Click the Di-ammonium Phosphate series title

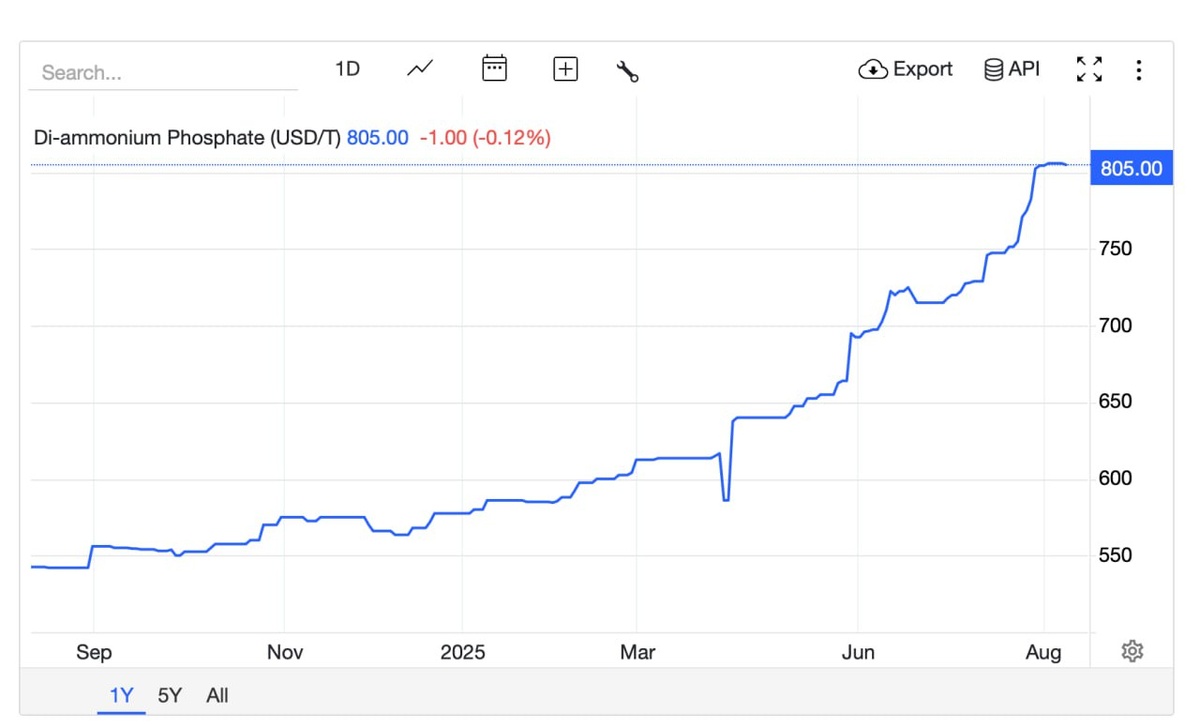(x=187, y=138)
